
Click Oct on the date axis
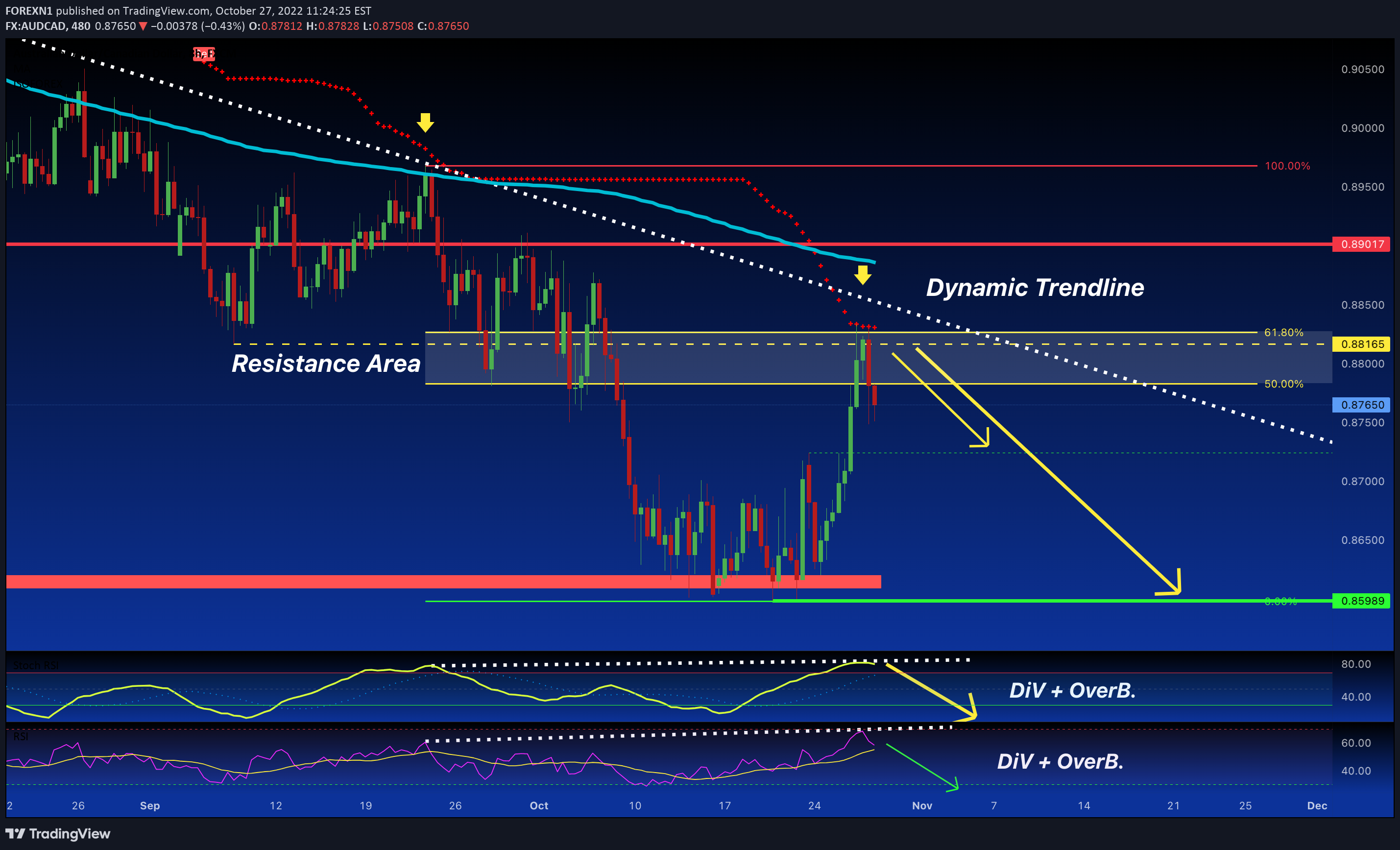click(539, 806)
